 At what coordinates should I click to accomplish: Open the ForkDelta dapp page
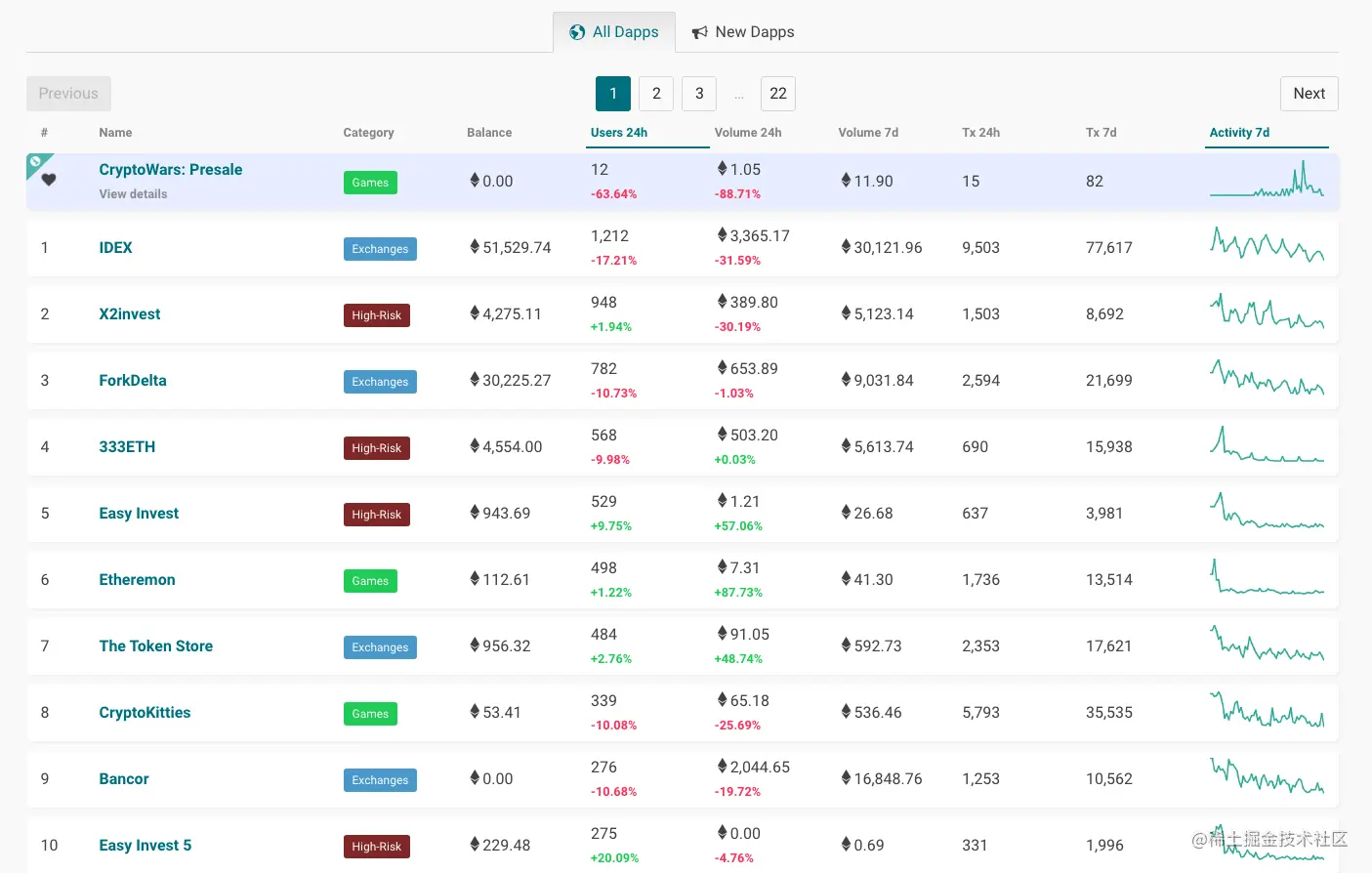coord(133,381)
